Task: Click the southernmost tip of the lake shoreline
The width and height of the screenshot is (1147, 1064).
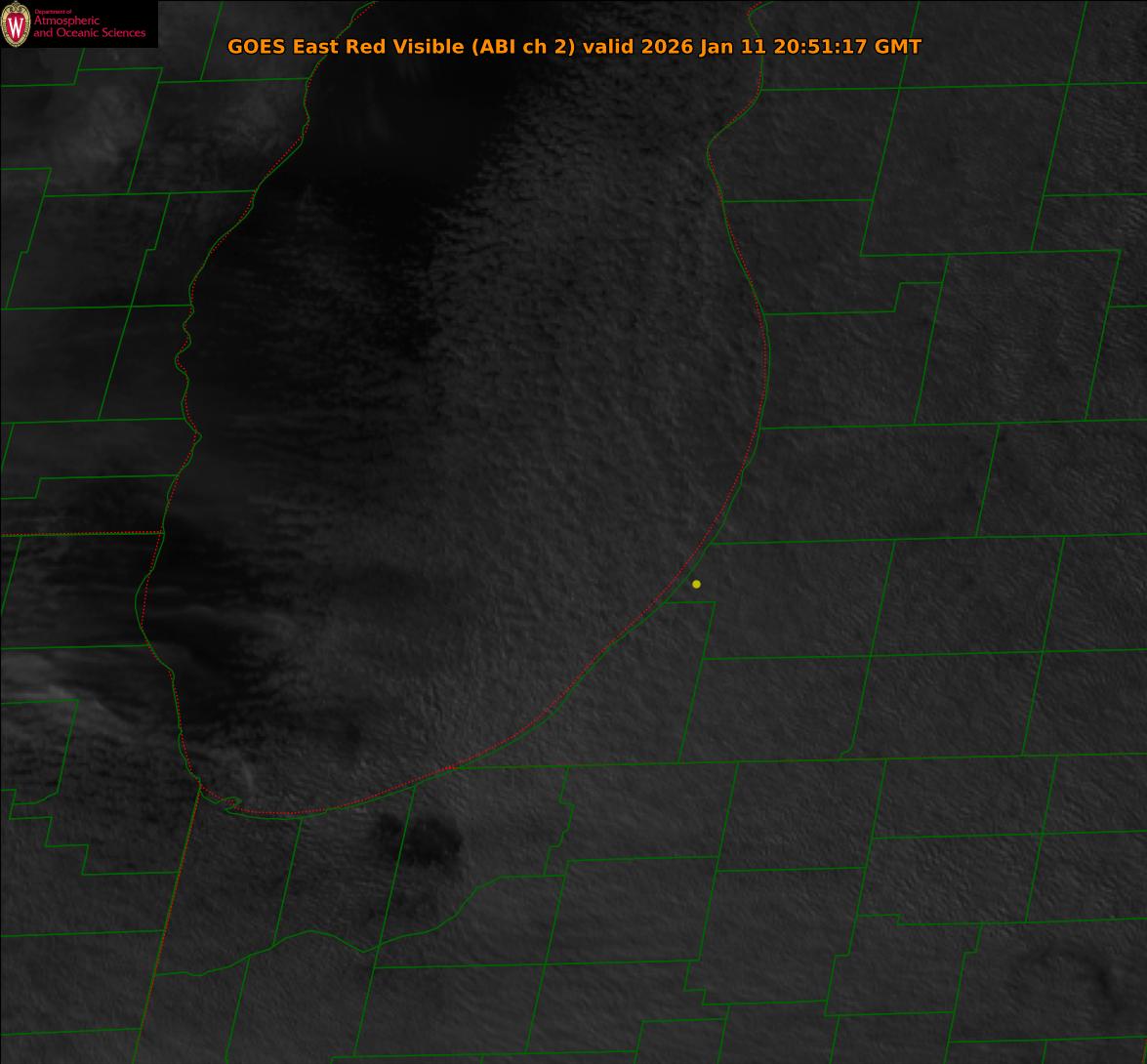Action: [283, 812]
